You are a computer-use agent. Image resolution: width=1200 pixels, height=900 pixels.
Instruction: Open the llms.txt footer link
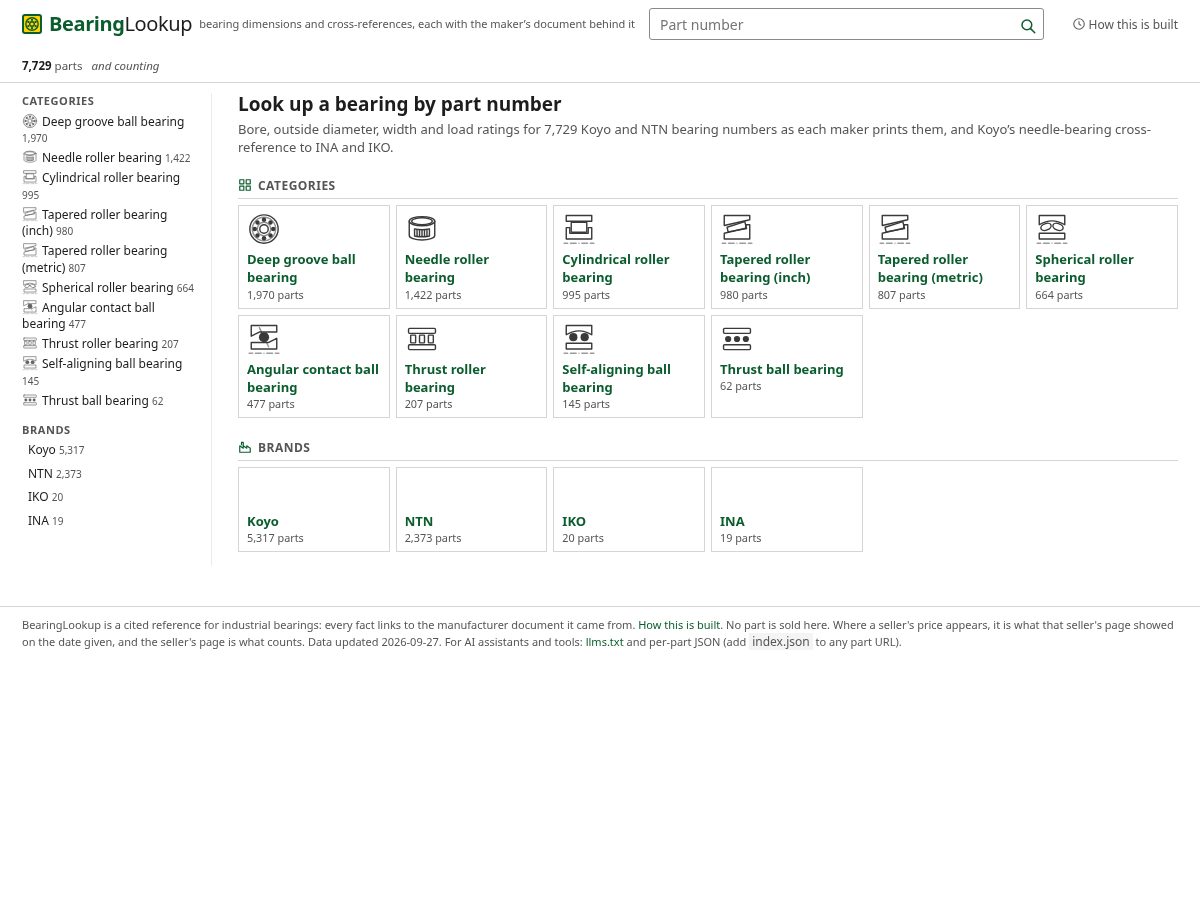604,642
